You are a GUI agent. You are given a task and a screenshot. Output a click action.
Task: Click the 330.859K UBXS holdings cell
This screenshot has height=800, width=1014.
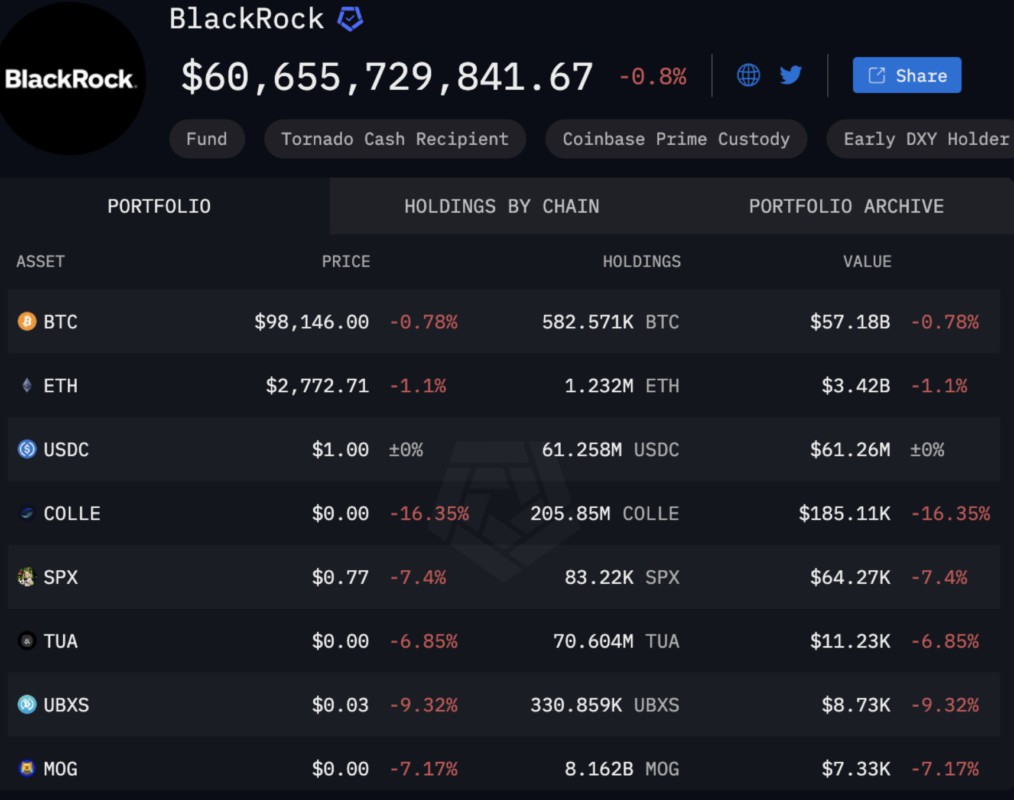[x=605, y=704]
